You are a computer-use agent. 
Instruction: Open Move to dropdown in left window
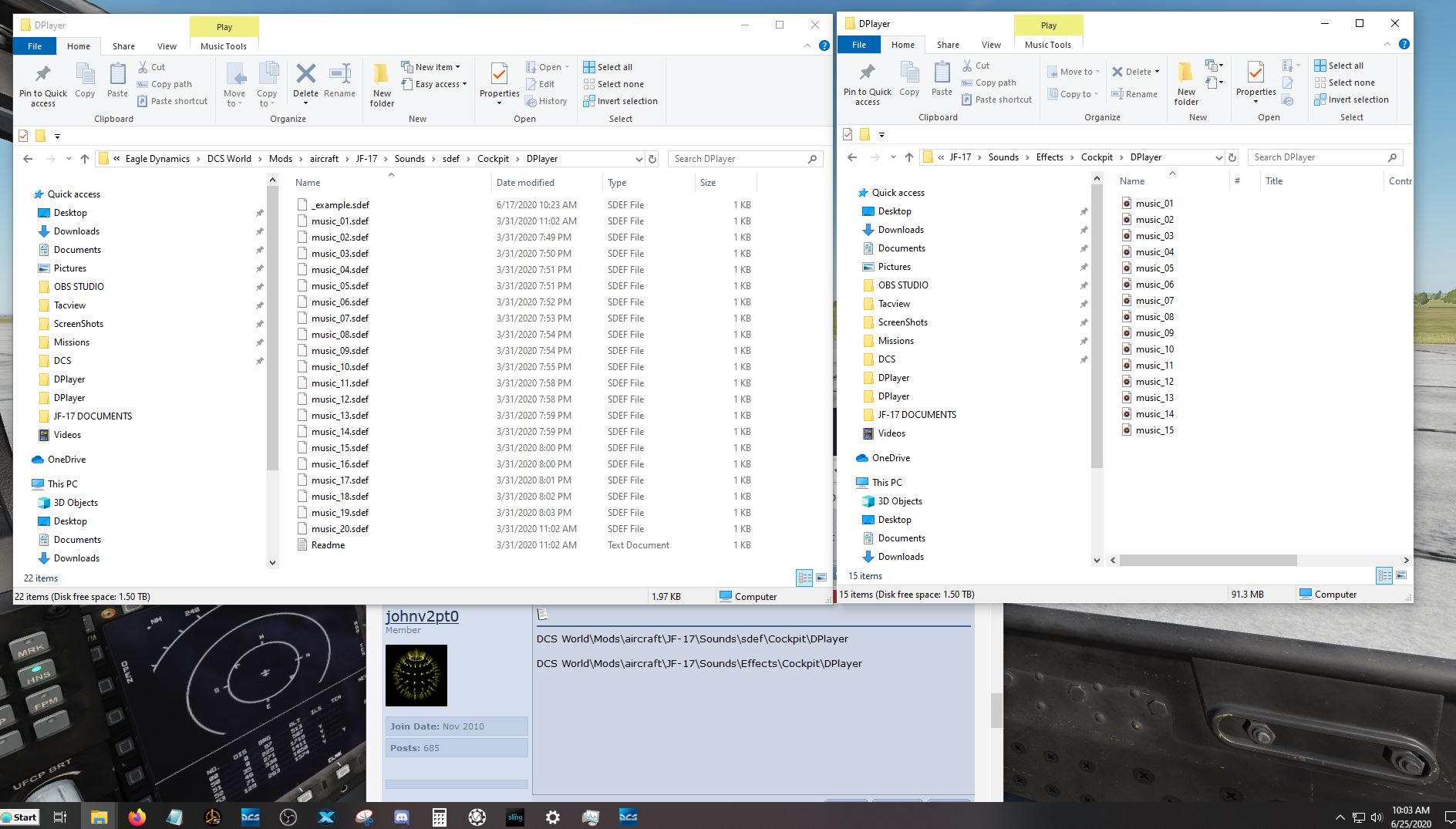[x=234, y=85]
